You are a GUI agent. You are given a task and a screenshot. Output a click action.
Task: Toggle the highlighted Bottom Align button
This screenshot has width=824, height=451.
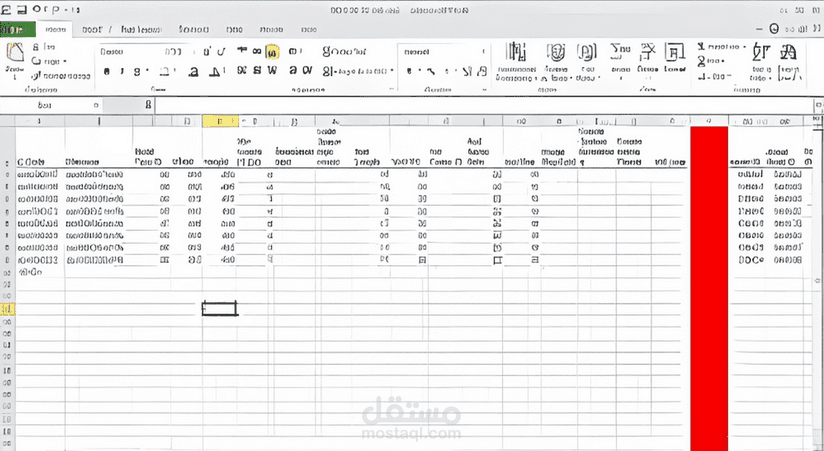tap(272, 52)
